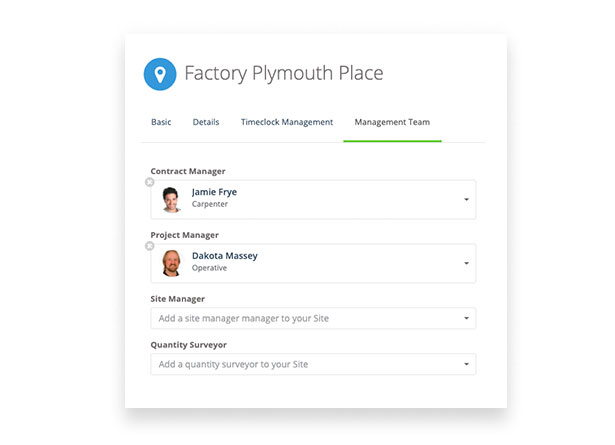Click the Carpenter role under Jamie Frye
The height and width of the screenshot is (445, 615).
point(210,205)
